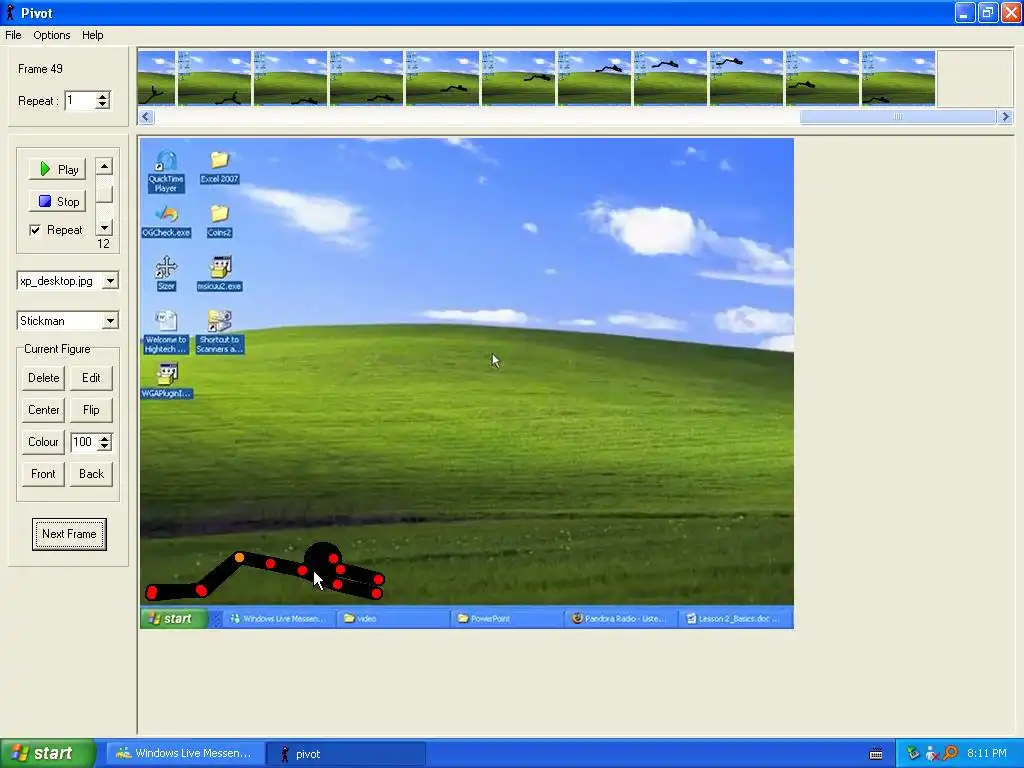This screenshot has height=768, width=1024.
Task: Open the File menu
Action: (13, 35)
